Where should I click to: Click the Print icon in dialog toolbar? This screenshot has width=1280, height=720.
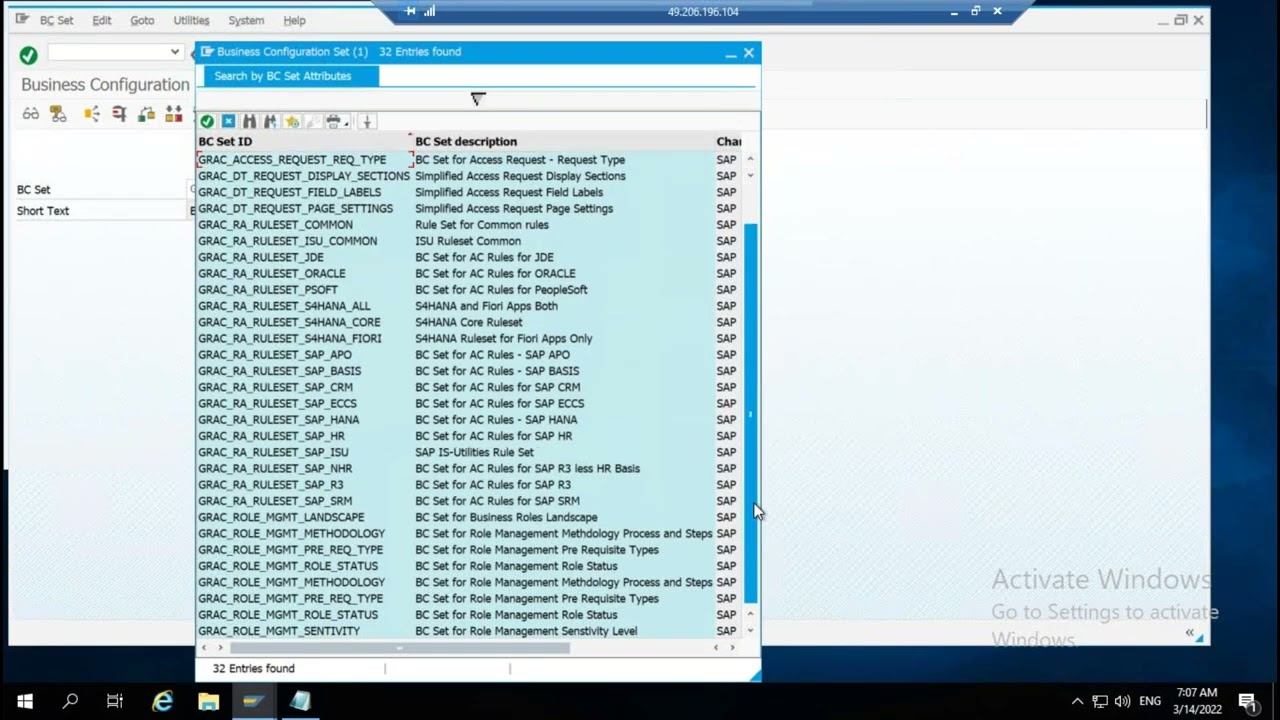[x=333, y=121]
